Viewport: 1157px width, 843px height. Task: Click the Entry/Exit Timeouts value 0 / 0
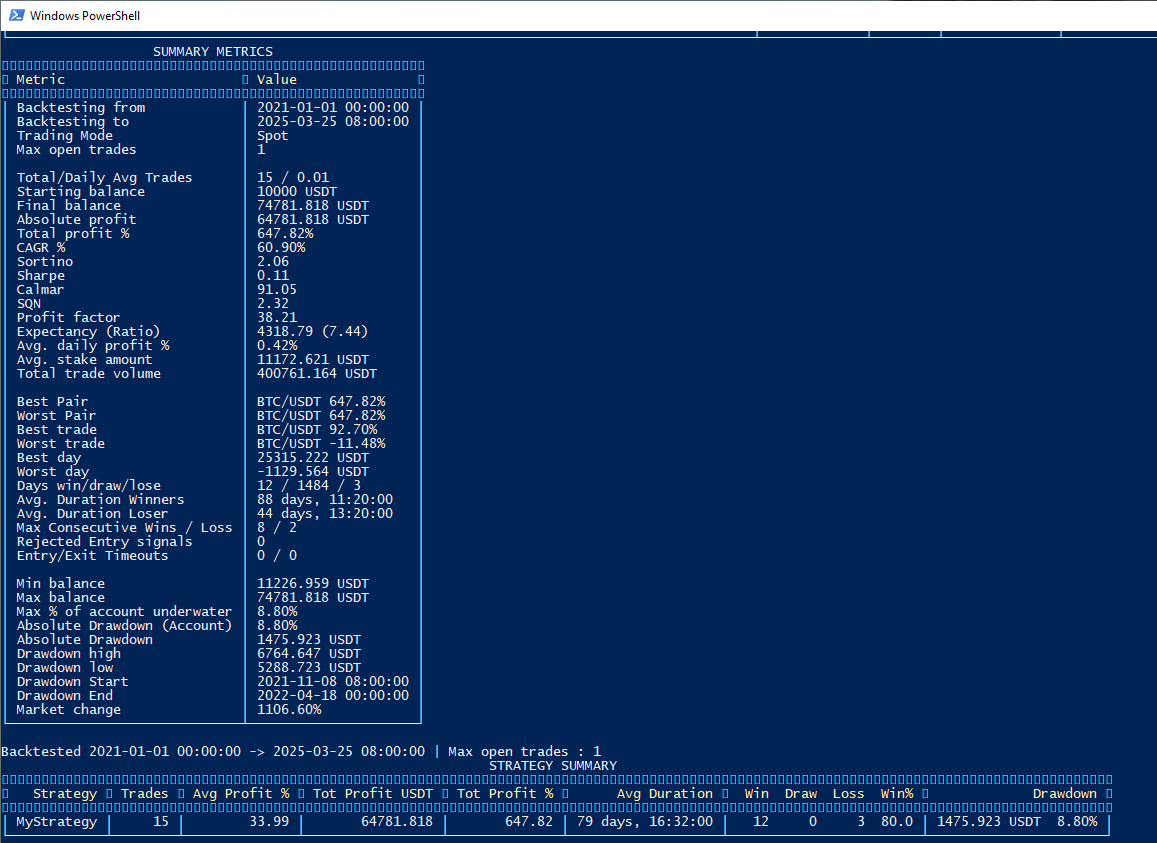coord(277,557)
